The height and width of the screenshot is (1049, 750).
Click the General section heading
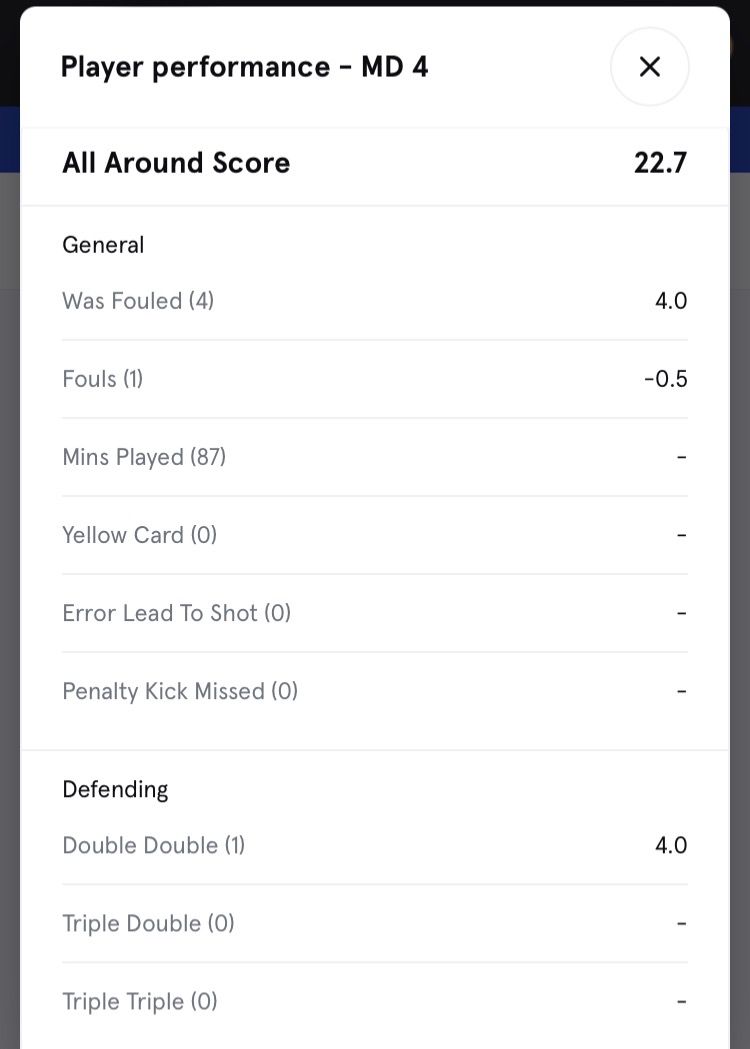pyautogui.click(x=103, y=245)
